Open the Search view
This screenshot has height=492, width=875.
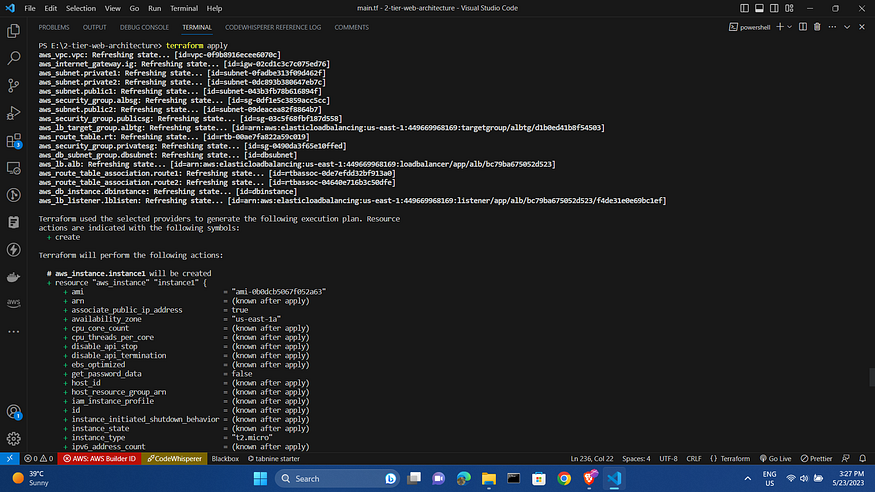[13, 58]
